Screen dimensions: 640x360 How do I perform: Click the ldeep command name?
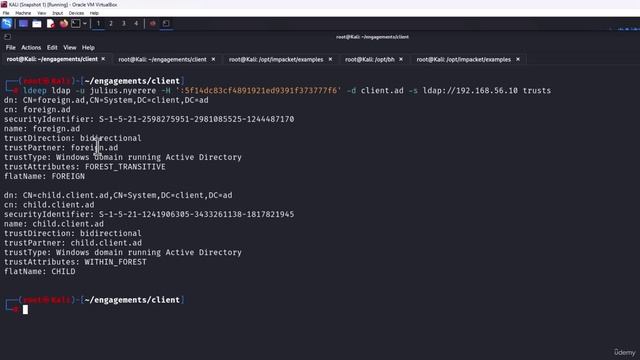(35, 91)
